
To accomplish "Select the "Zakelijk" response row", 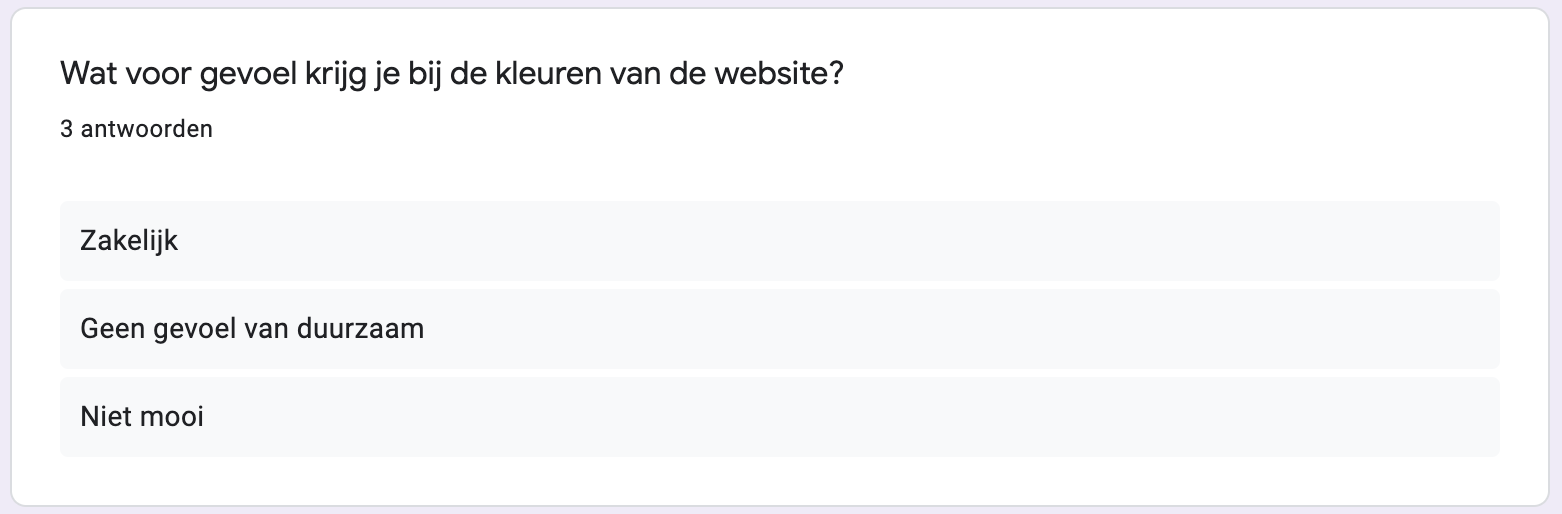I will (779, 241).
